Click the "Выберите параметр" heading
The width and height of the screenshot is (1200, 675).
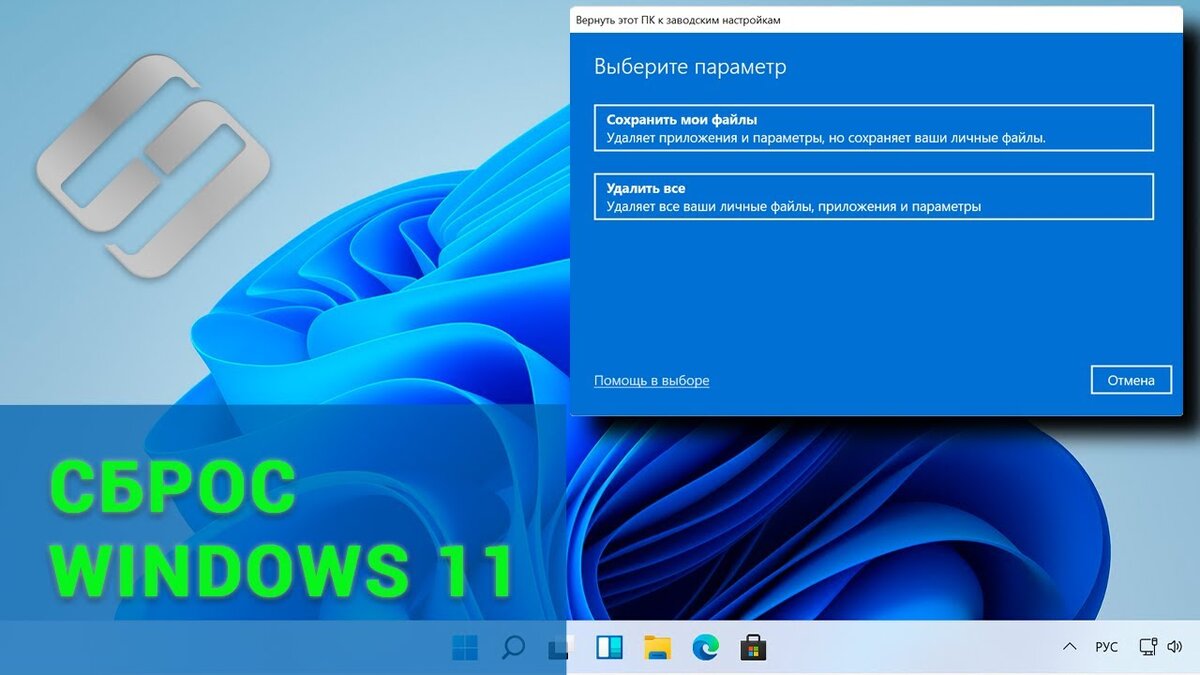(x=690, y=67)
